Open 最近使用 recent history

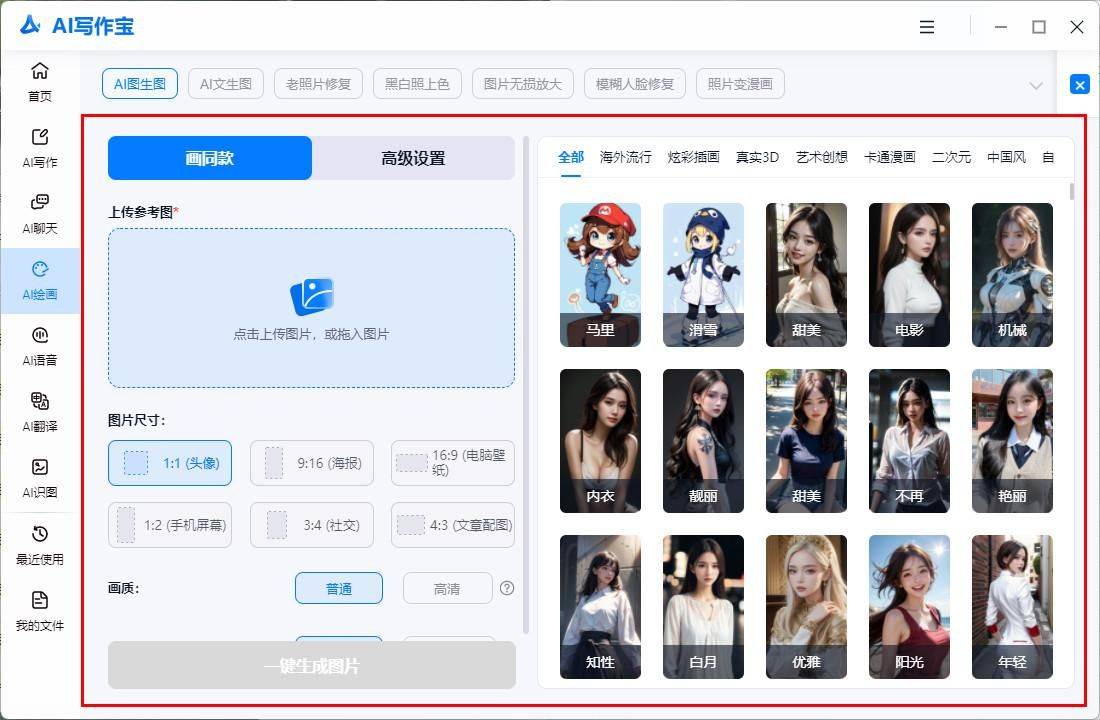pos(39,545)
